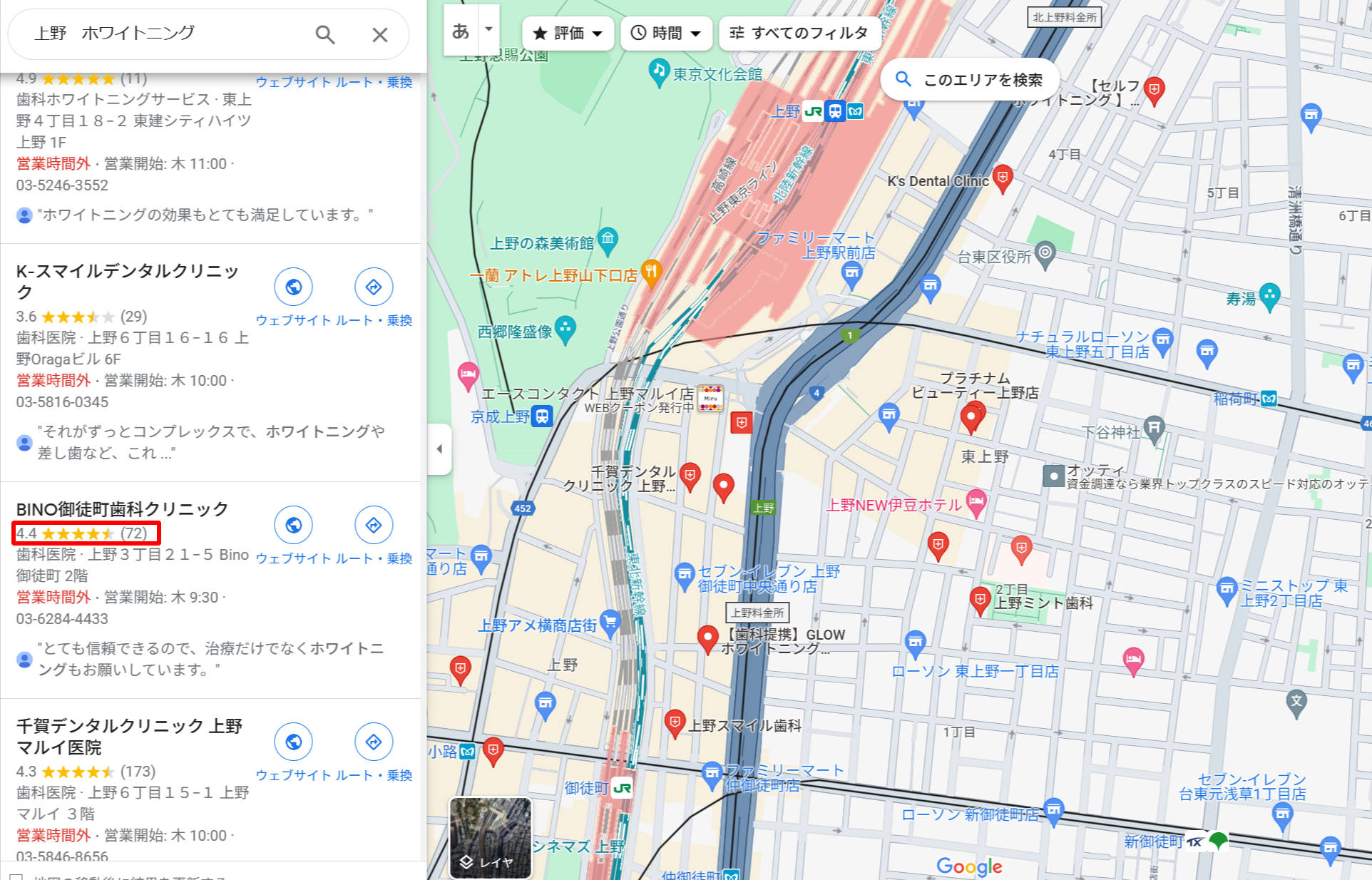Click the ローソン 東上野一丁目店 marker
The height and width of the screenshot is (880, 1372).
click(916, 645)
